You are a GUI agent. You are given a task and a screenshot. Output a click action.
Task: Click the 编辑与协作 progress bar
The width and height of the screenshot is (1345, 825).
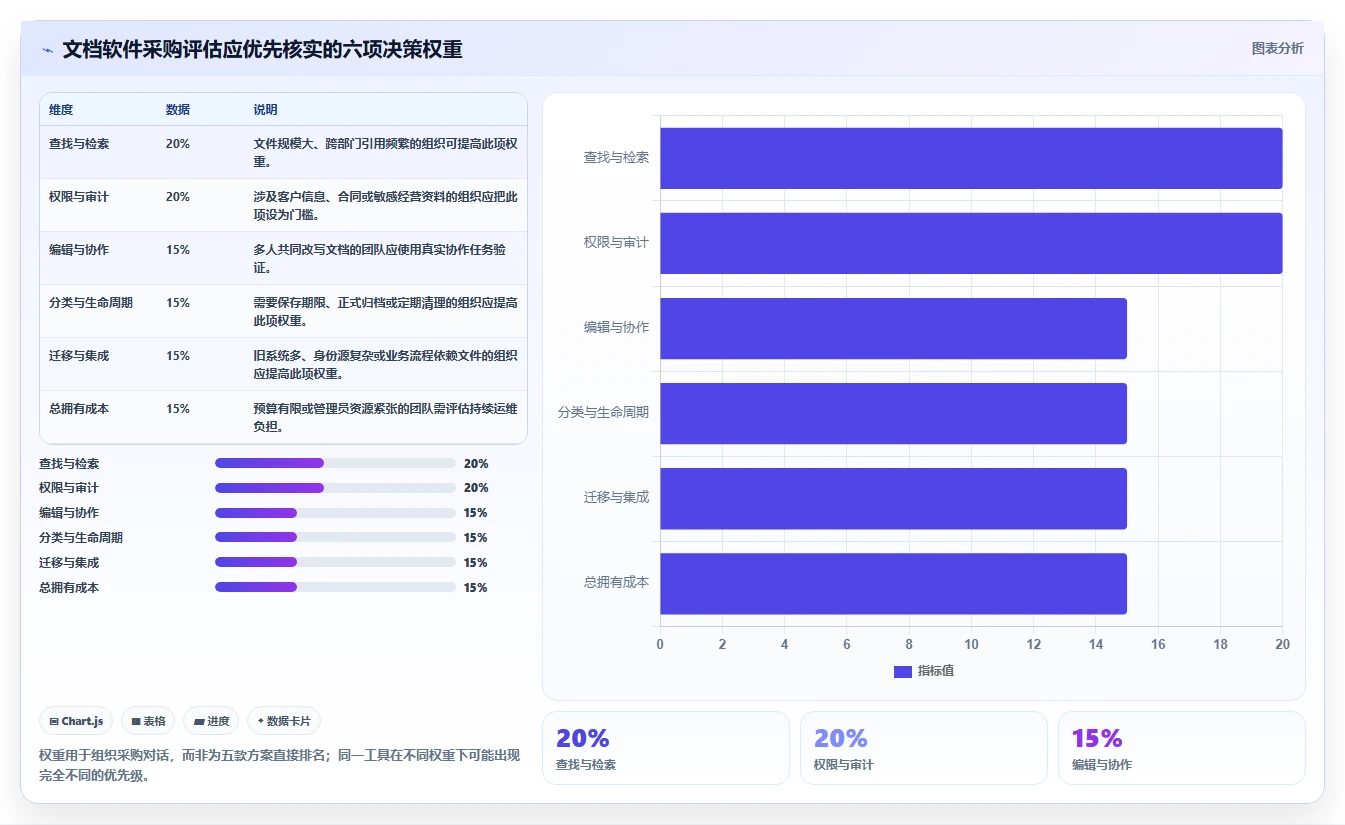335,513
